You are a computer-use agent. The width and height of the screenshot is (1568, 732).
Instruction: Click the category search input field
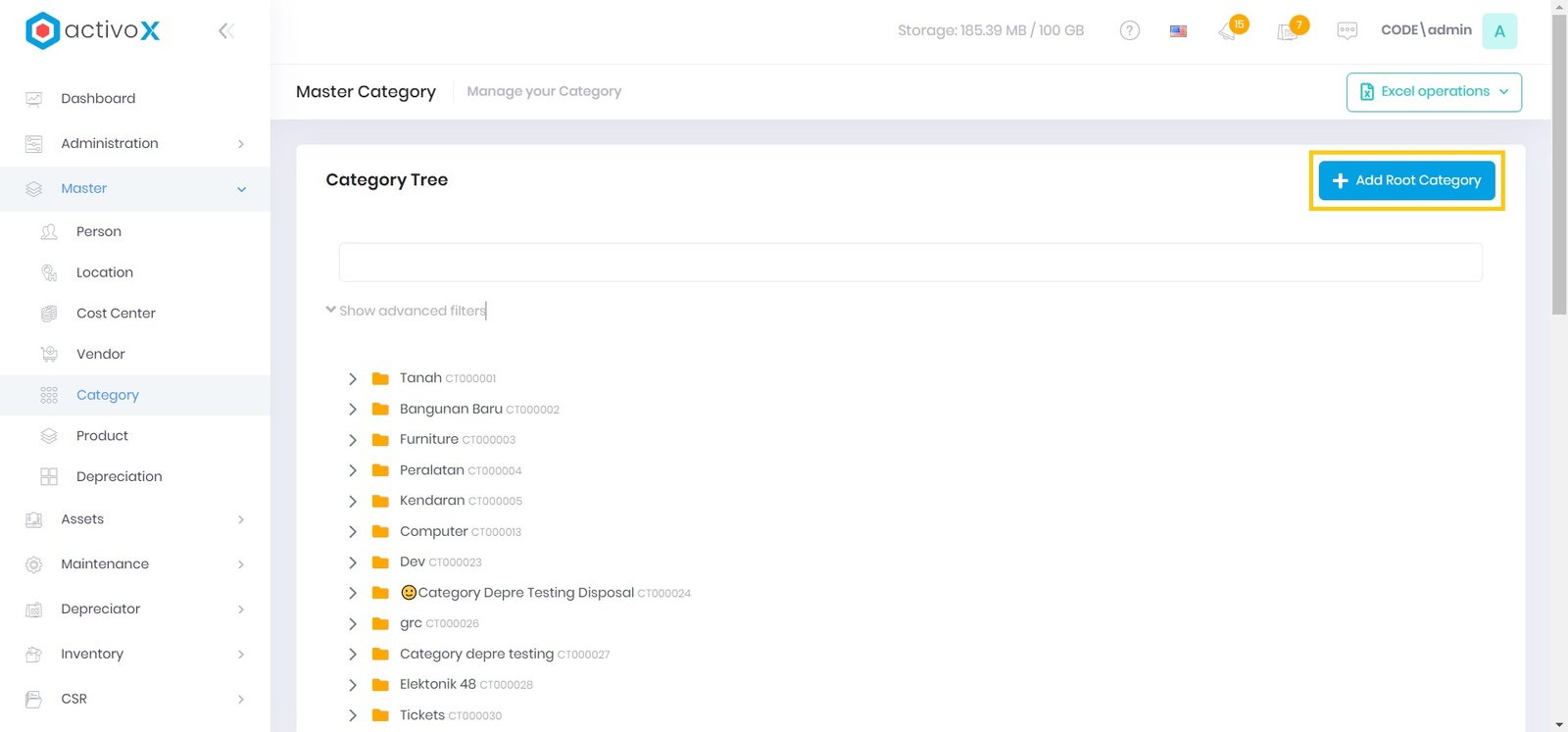909,263
